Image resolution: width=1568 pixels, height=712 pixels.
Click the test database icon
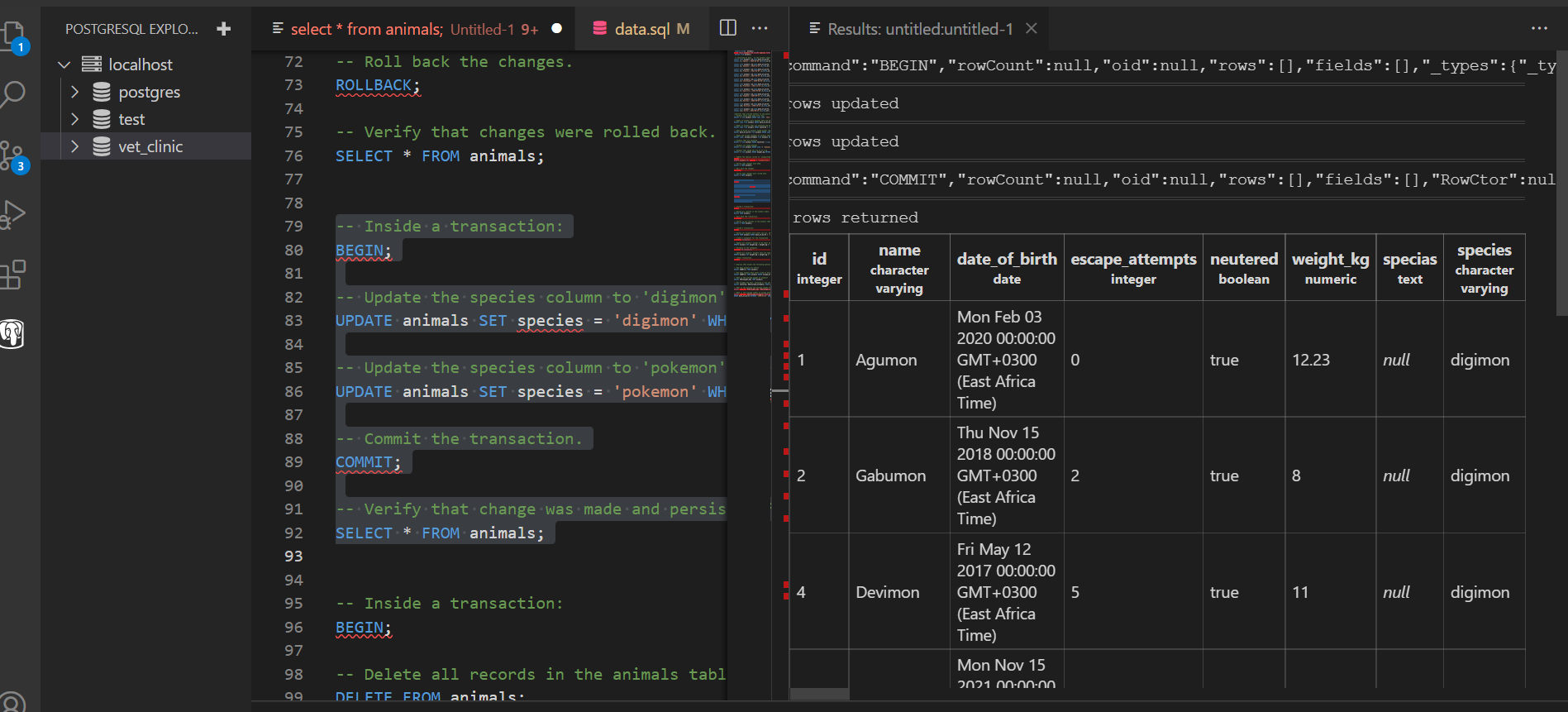coord(102,119)
